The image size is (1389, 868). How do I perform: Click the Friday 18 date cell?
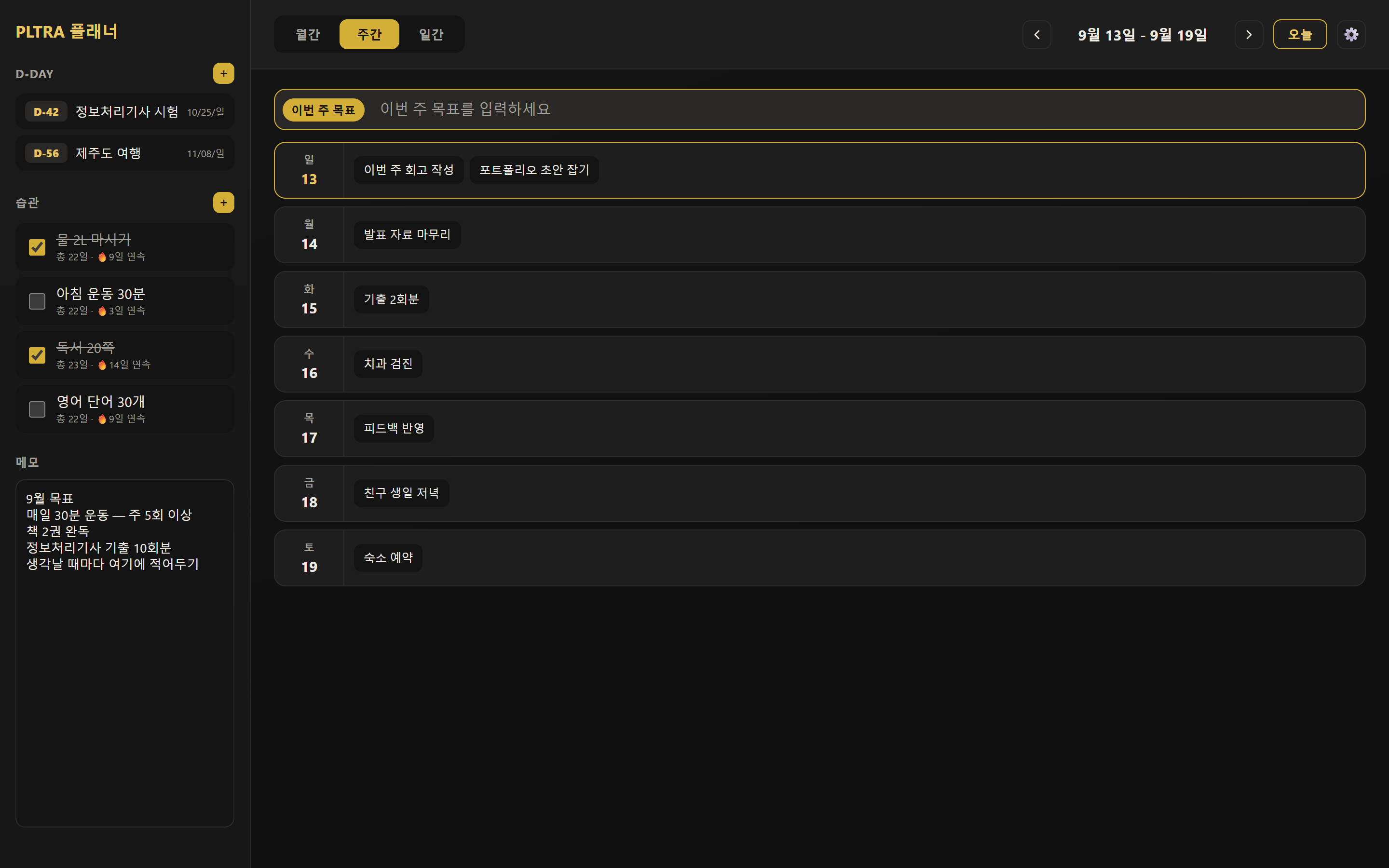click(309, 493)
